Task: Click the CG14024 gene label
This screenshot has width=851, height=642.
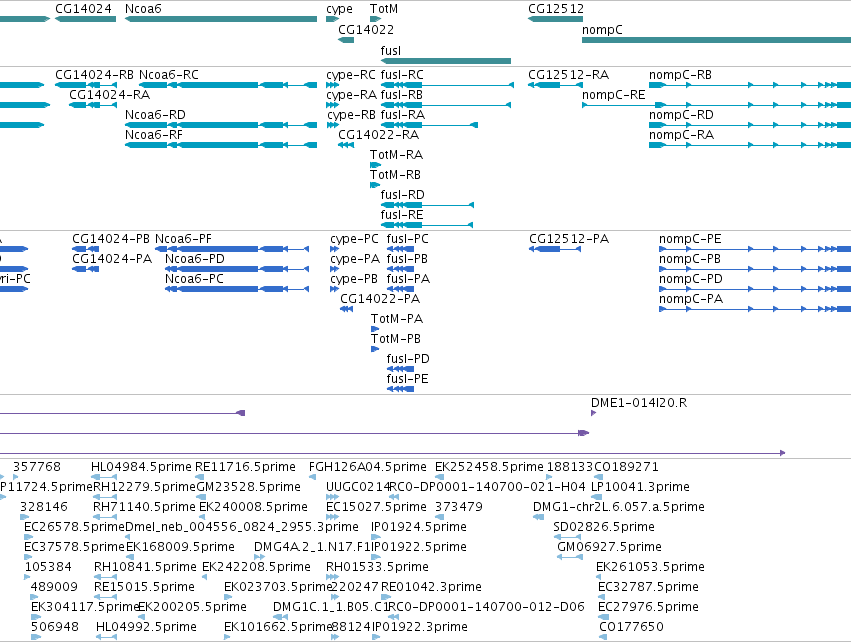Action: click(x=84, y=9)
